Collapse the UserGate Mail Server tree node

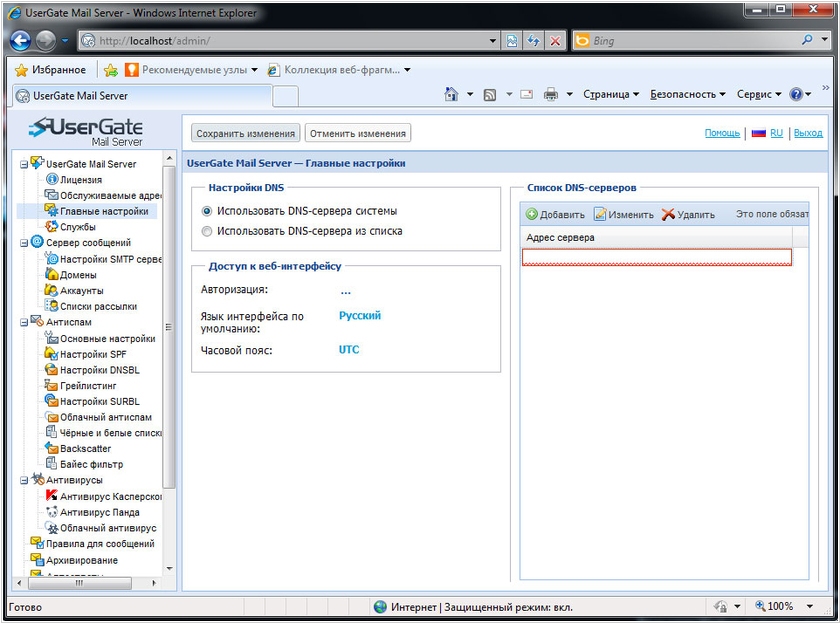tap(24, 164)
